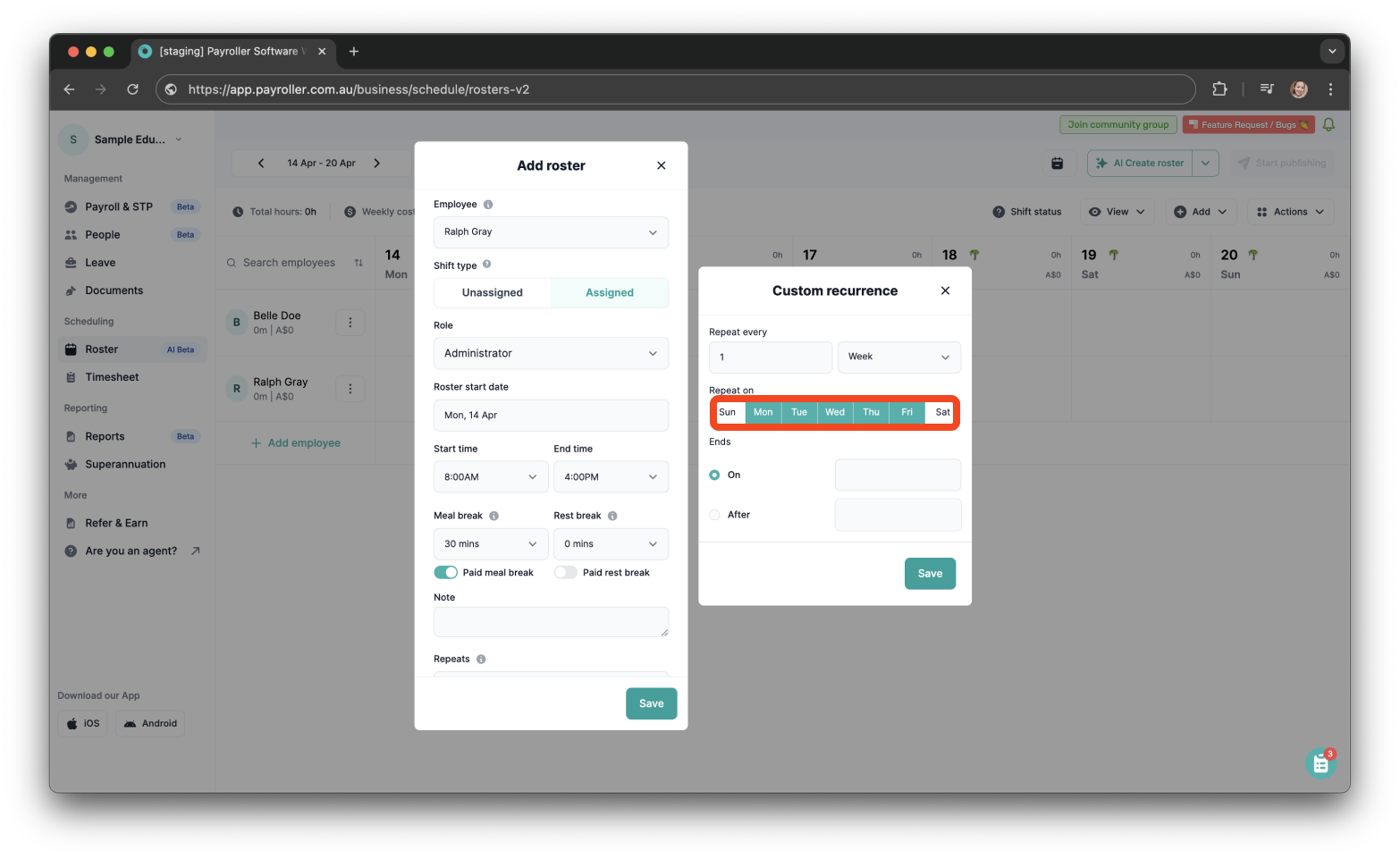Viewport: 1400px width, 858px height.
Task: Disable the Paid meal break toggle
Action: [x=445, y=572]
